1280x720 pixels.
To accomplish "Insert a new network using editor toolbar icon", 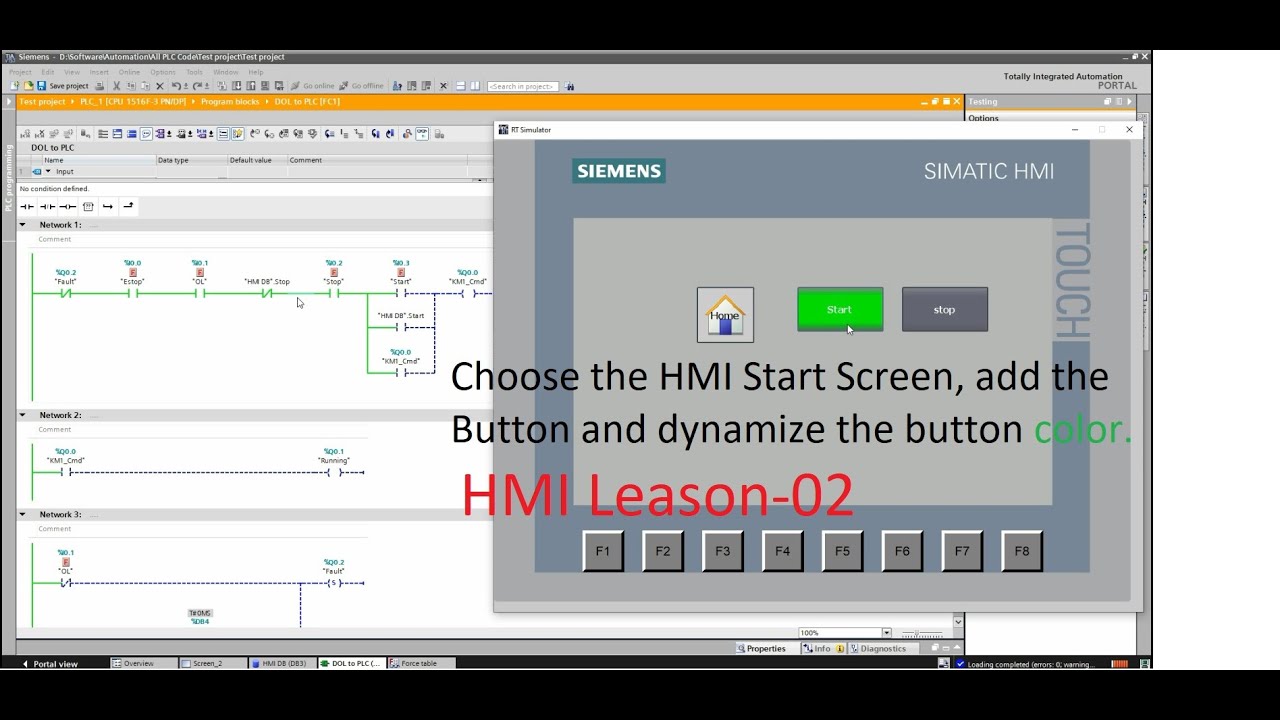I will [x=25, y=134].
